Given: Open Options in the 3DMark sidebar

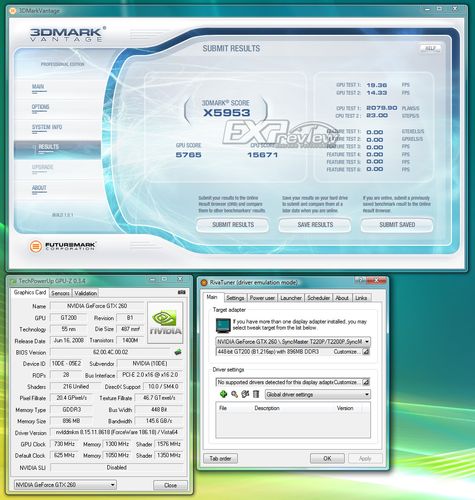Looking at the screenshot, I should point(40,107).
